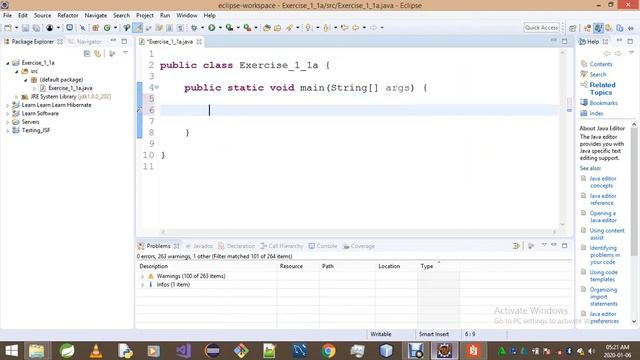
Task: Click the Help panel vertical scrollbar
Action: click(634, 222)
